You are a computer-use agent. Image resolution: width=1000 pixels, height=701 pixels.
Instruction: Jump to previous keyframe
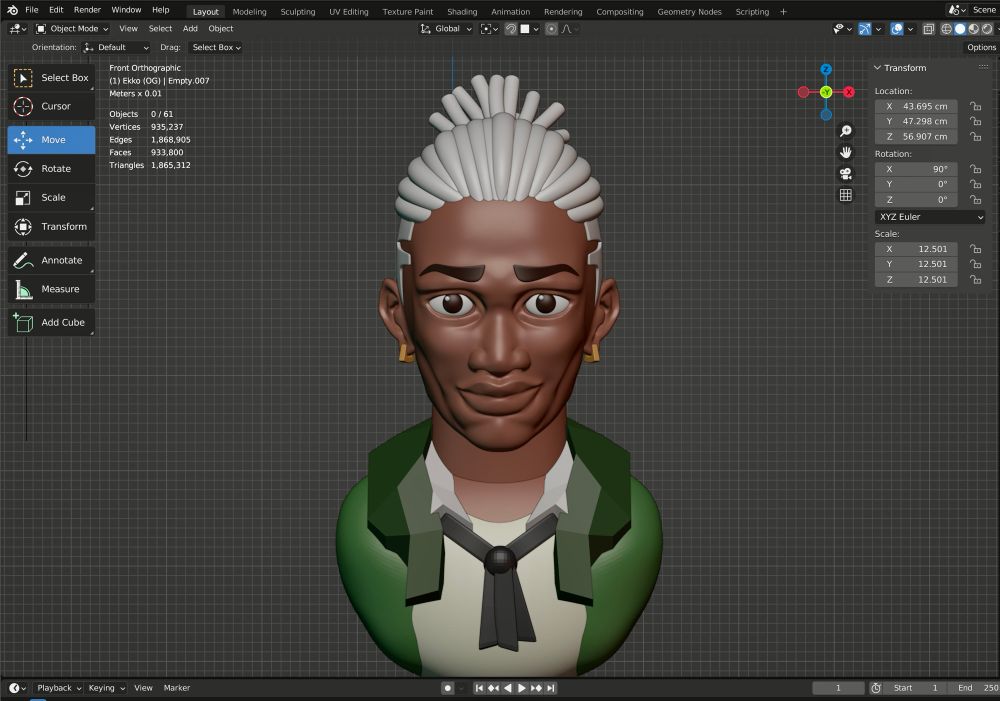(493, 688)
